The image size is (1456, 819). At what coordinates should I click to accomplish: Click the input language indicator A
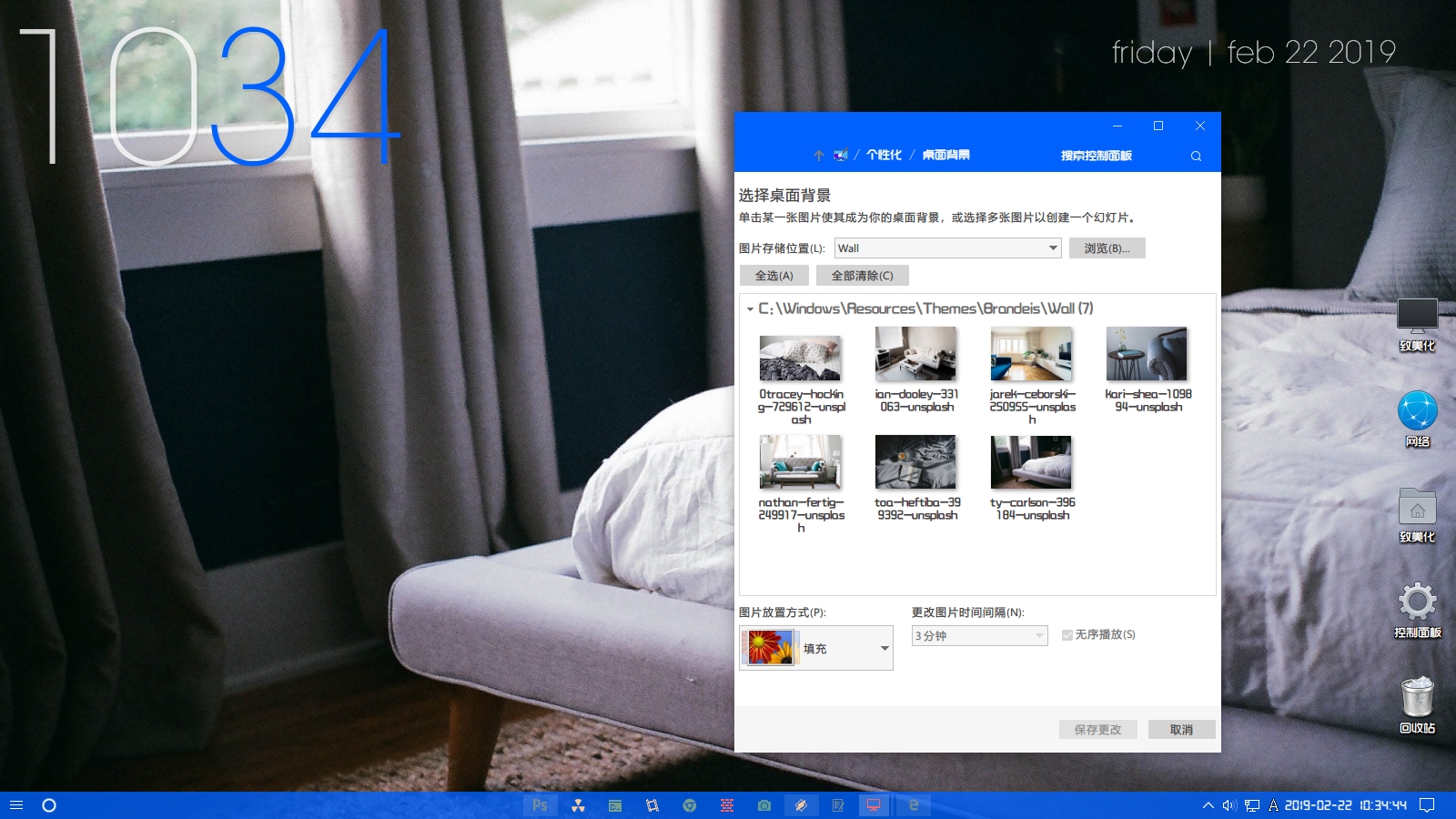(1273, 805)
